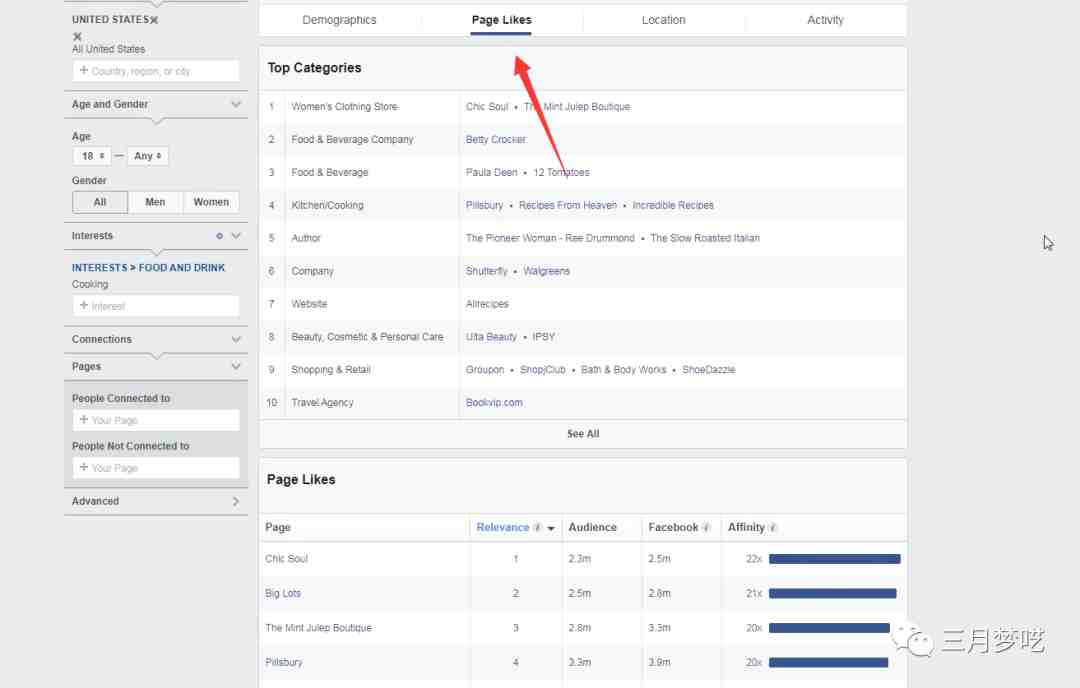Open Bath & Body Works link
Viewport: 1080px width, 688px height.
(623, 370)
